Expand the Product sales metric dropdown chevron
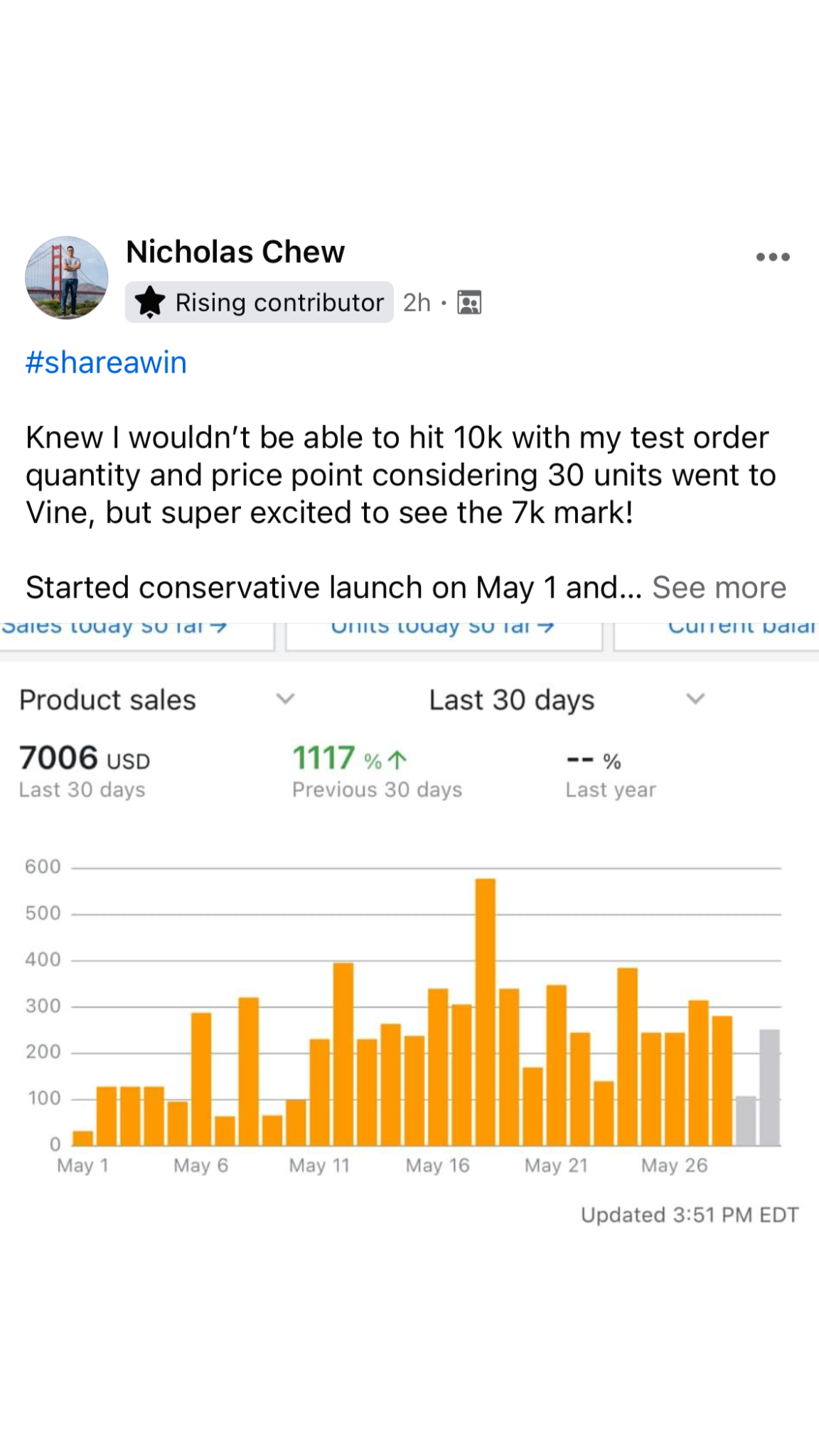Screen dimensions: 819x1456 click(x=285, y=699)
